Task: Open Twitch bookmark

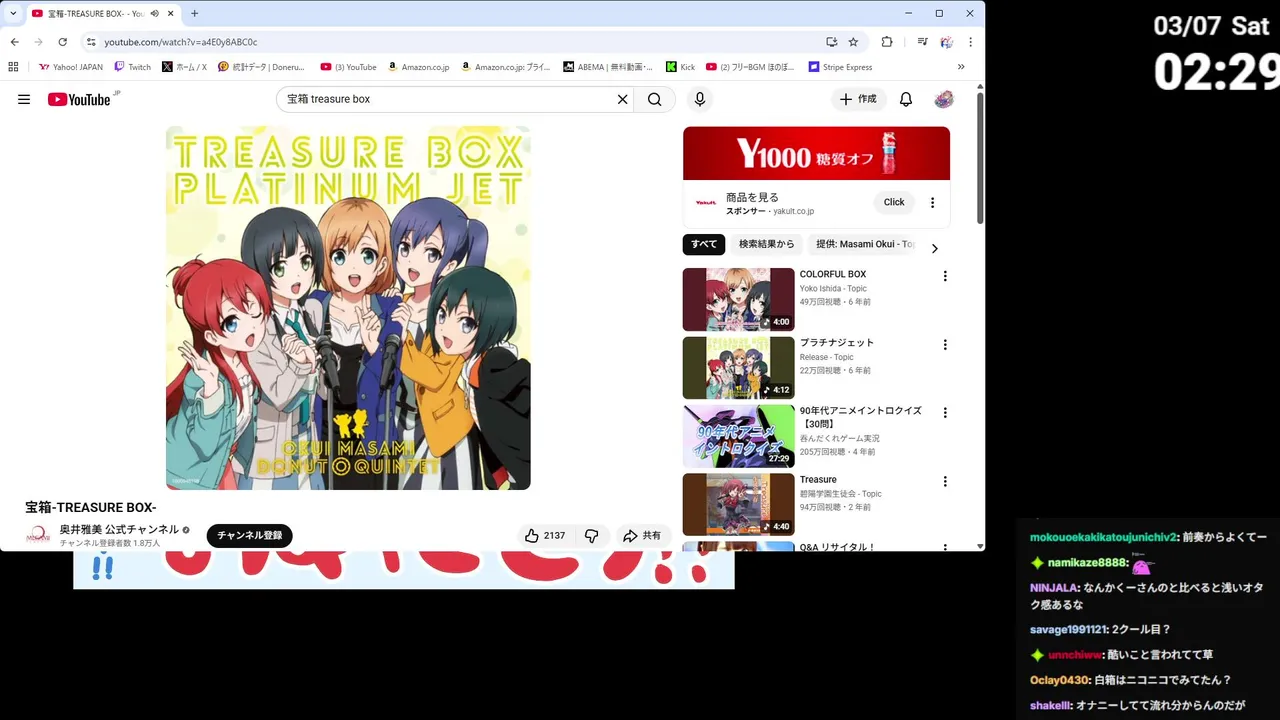Action: (132, 67)
